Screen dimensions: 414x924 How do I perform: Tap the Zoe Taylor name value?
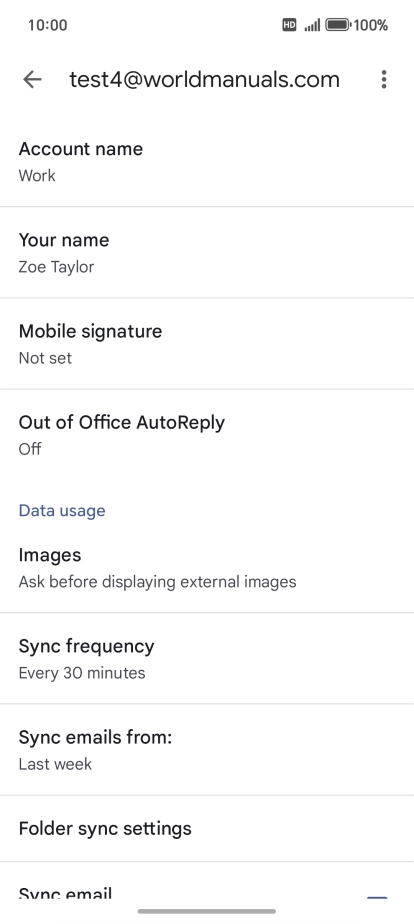57,267
